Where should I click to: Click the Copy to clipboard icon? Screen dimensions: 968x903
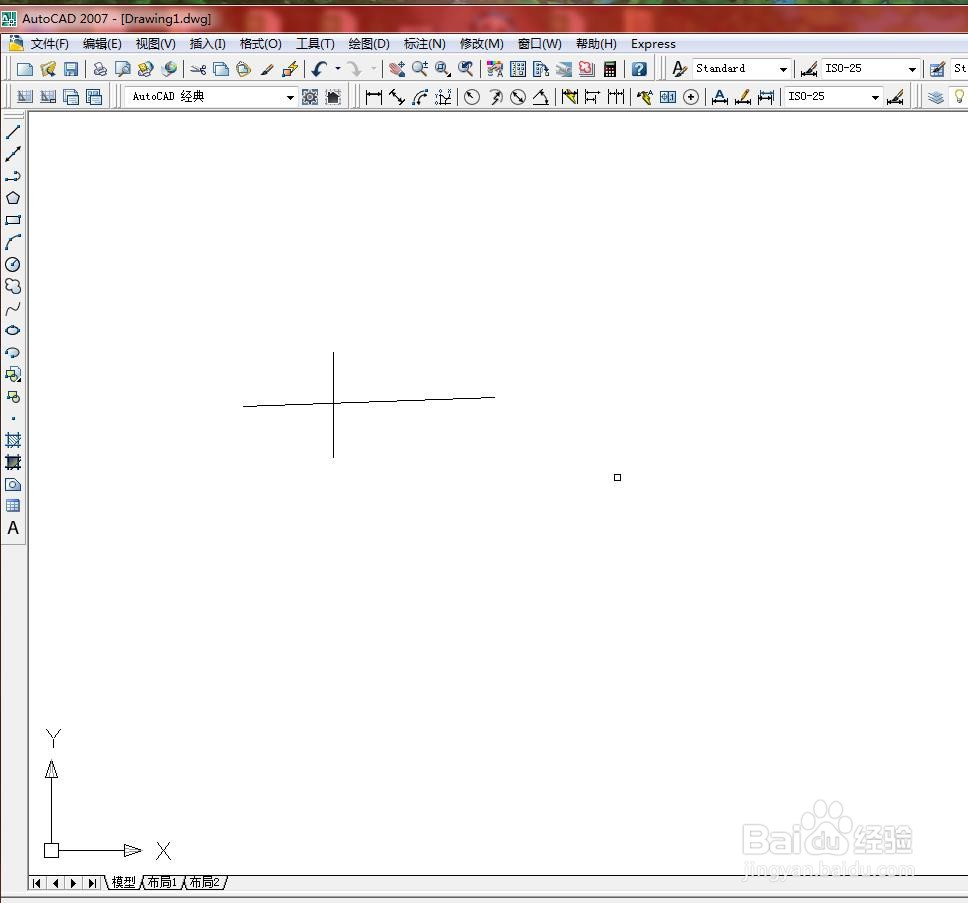click(220, 69)
